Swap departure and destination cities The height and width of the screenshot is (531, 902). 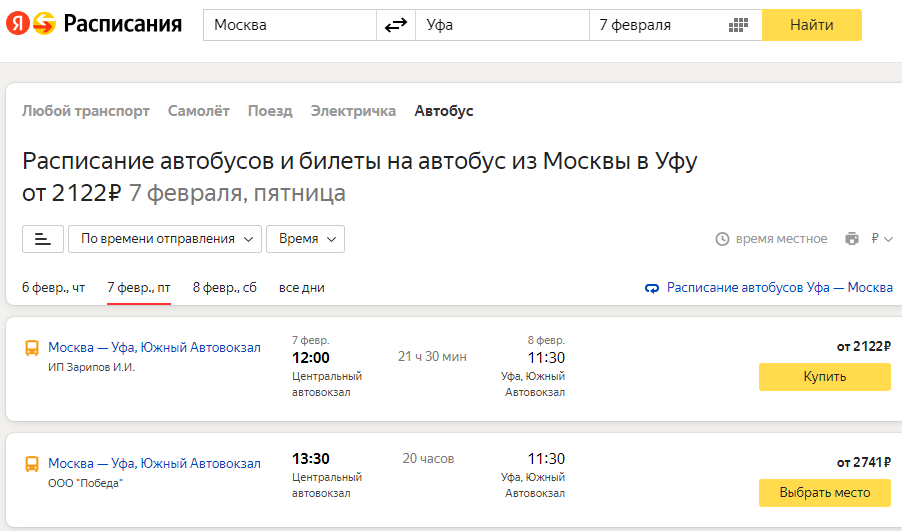(396, 25)
